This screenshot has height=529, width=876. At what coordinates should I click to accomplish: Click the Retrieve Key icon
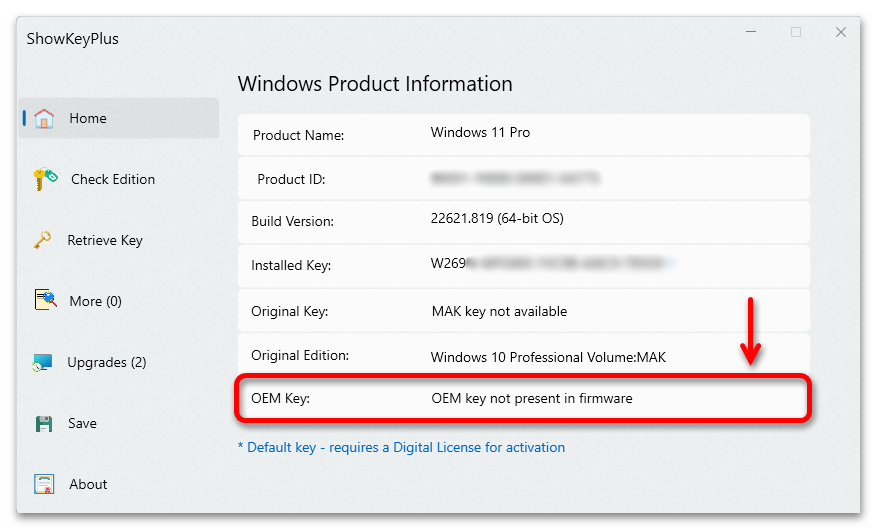click(x=43, y=240)
